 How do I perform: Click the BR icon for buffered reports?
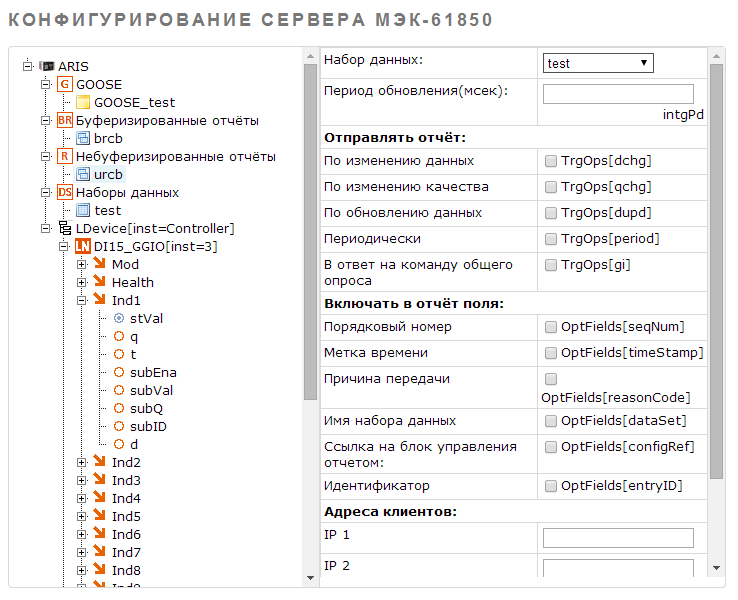tap(64, 120)
